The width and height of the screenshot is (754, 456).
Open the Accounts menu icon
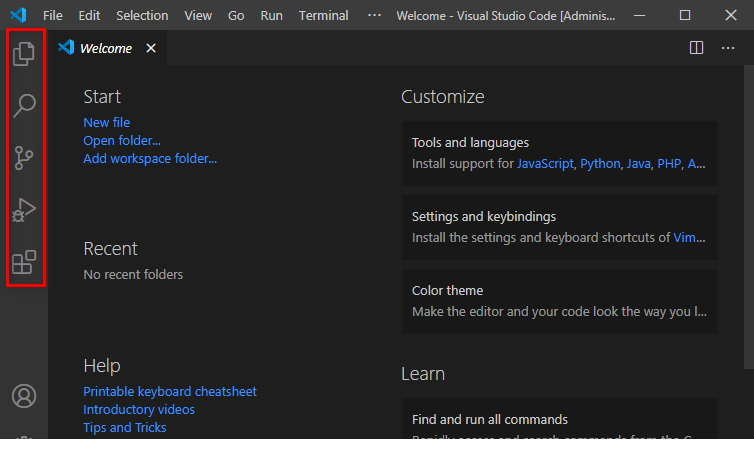[x=24, y=396]
